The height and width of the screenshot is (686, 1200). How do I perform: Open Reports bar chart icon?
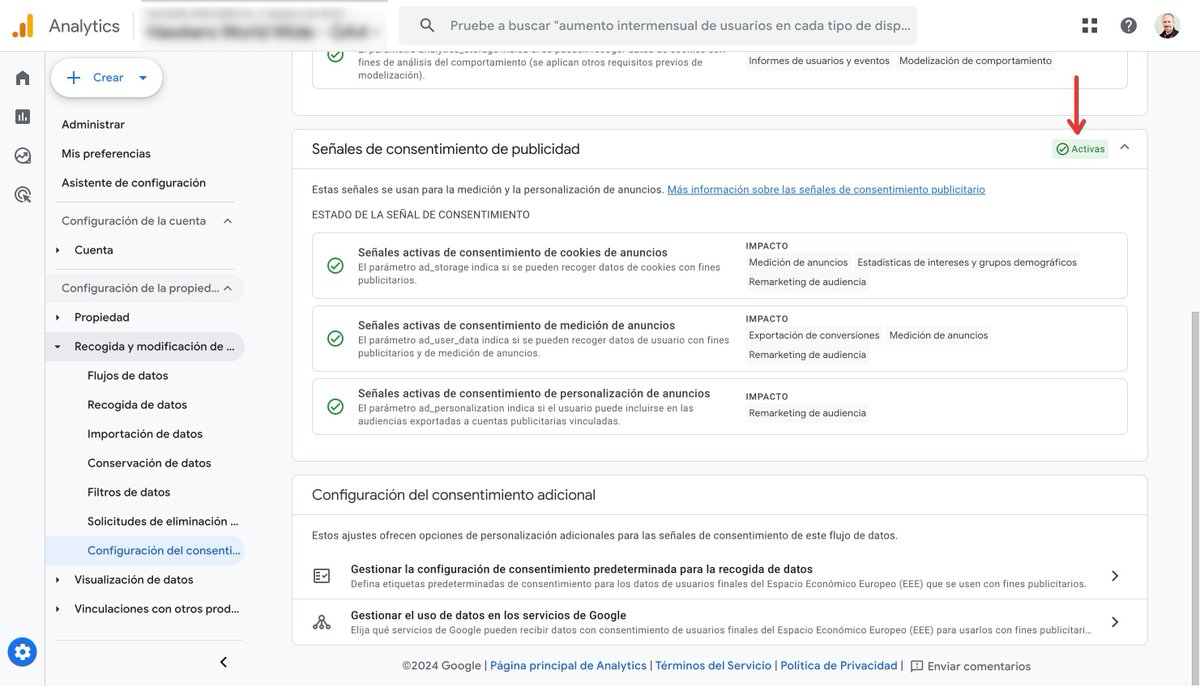(22, 116)
